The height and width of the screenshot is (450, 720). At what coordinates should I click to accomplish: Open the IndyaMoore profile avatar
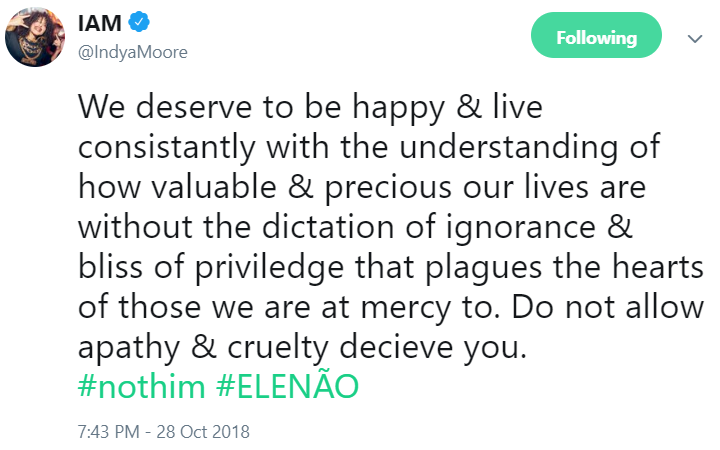point(37,39)
